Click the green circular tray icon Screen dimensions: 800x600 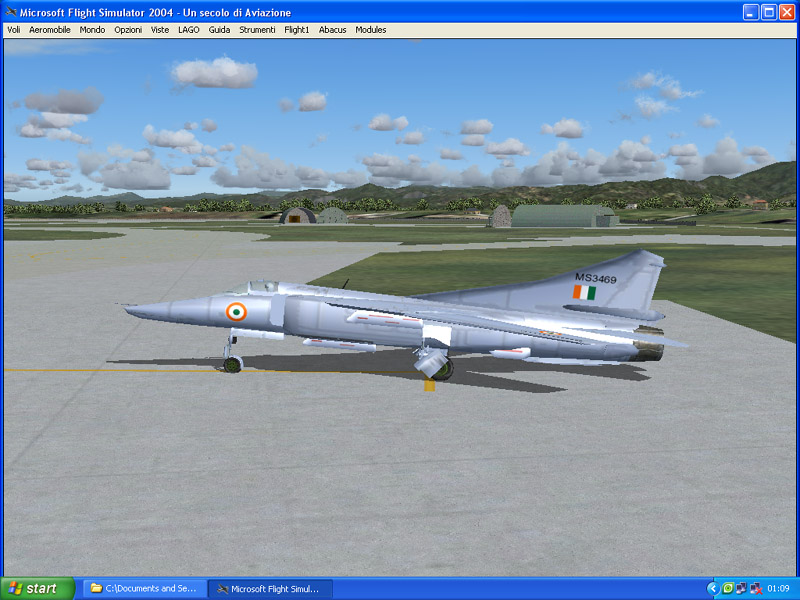click(x=728, y=588)
